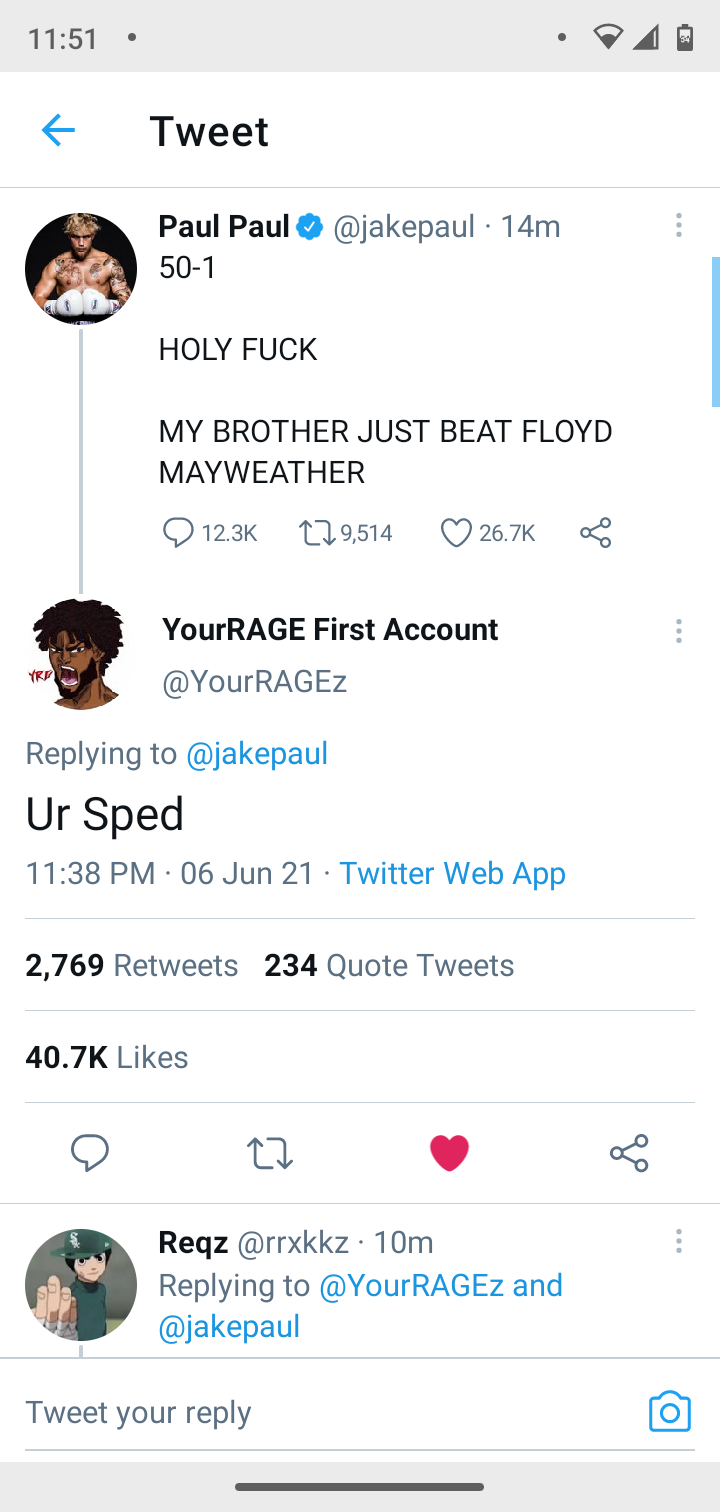Tap the back arrow to exit the Tweet view
Viewport: 720px width, 1512px height.
(x=58, y=130)
